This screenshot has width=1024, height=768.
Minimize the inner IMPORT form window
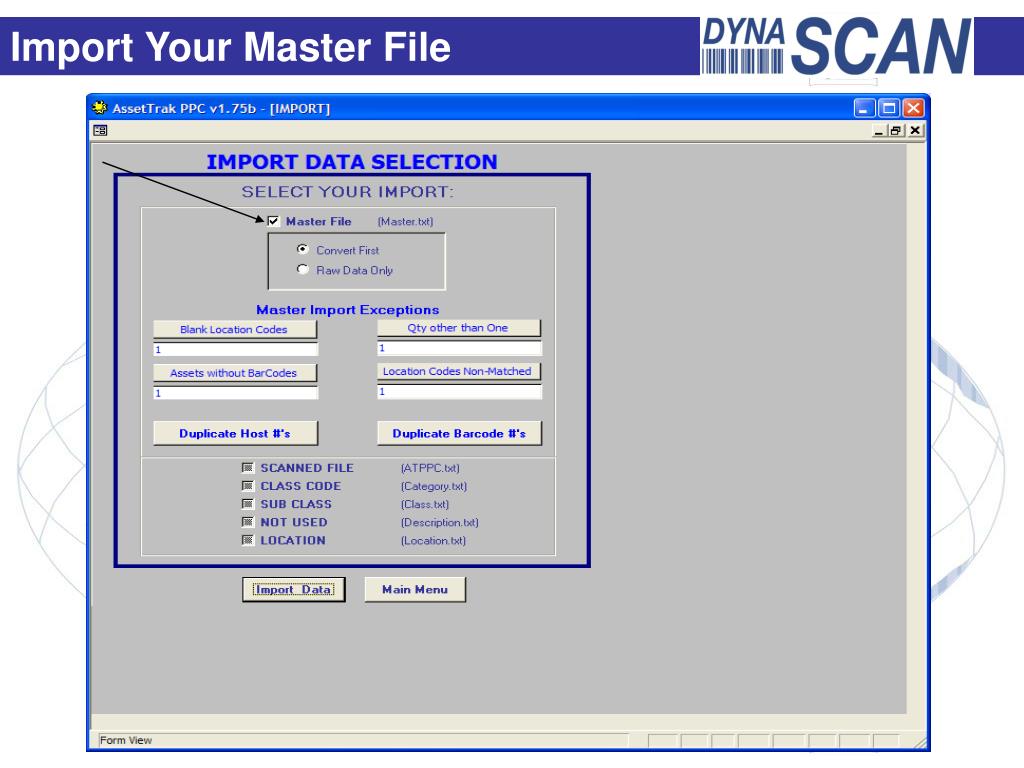(879, 131)
